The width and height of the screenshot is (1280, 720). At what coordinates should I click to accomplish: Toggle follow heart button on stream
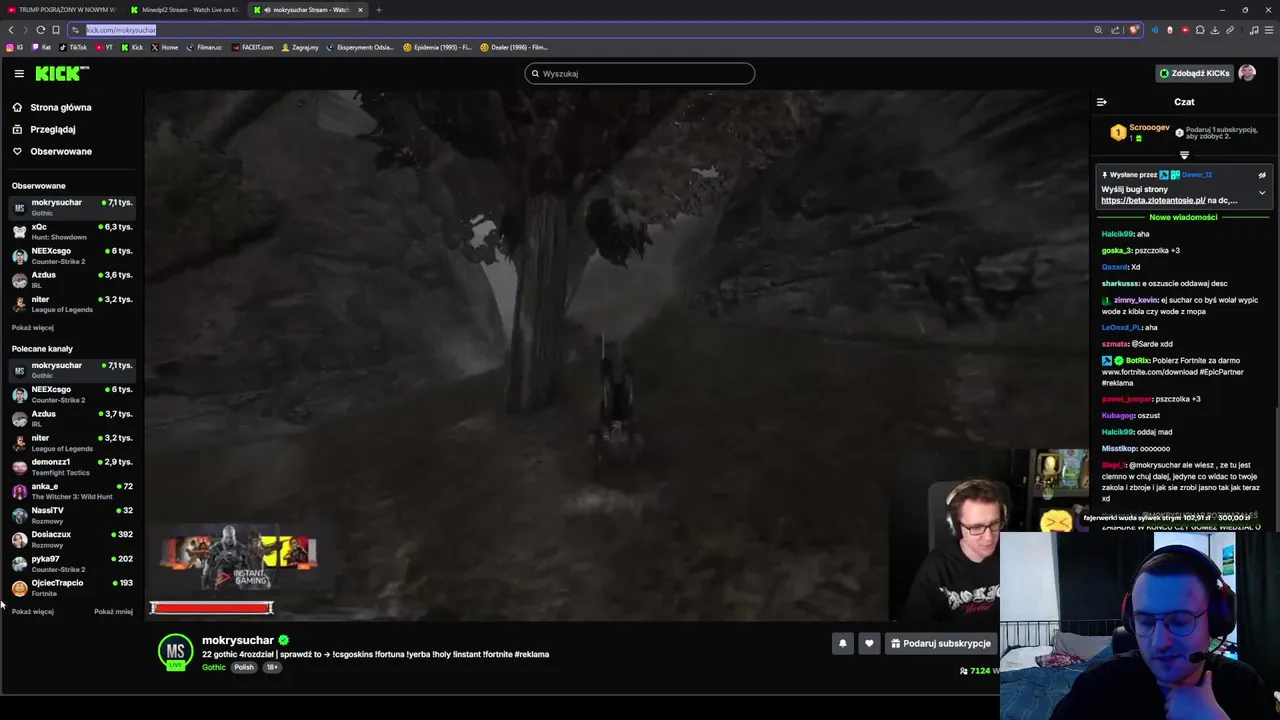pos(868,643)
